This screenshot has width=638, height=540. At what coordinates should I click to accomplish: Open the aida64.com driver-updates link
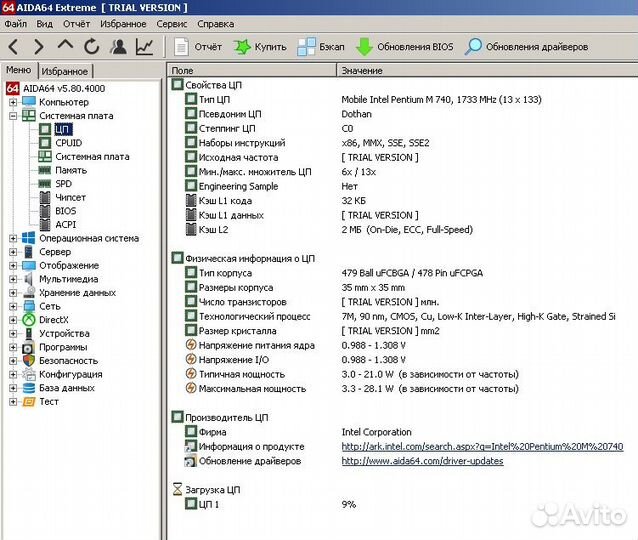coord(422,461)
